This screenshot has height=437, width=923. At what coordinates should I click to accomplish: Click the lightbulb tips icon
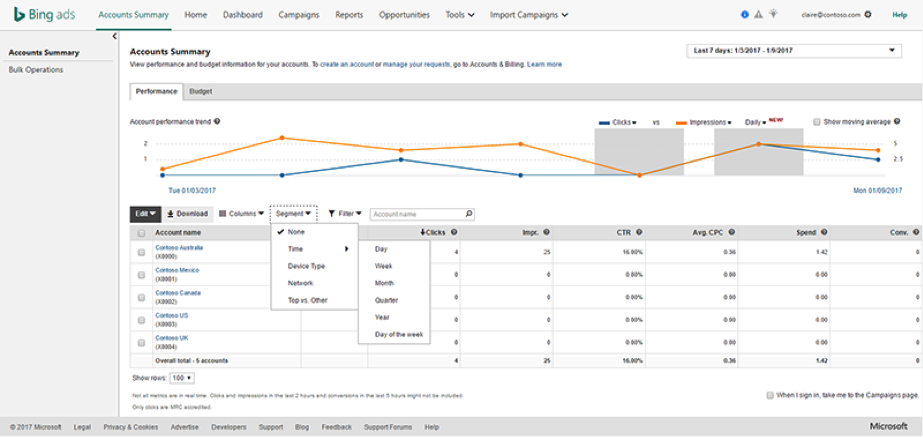coord(773,14)
